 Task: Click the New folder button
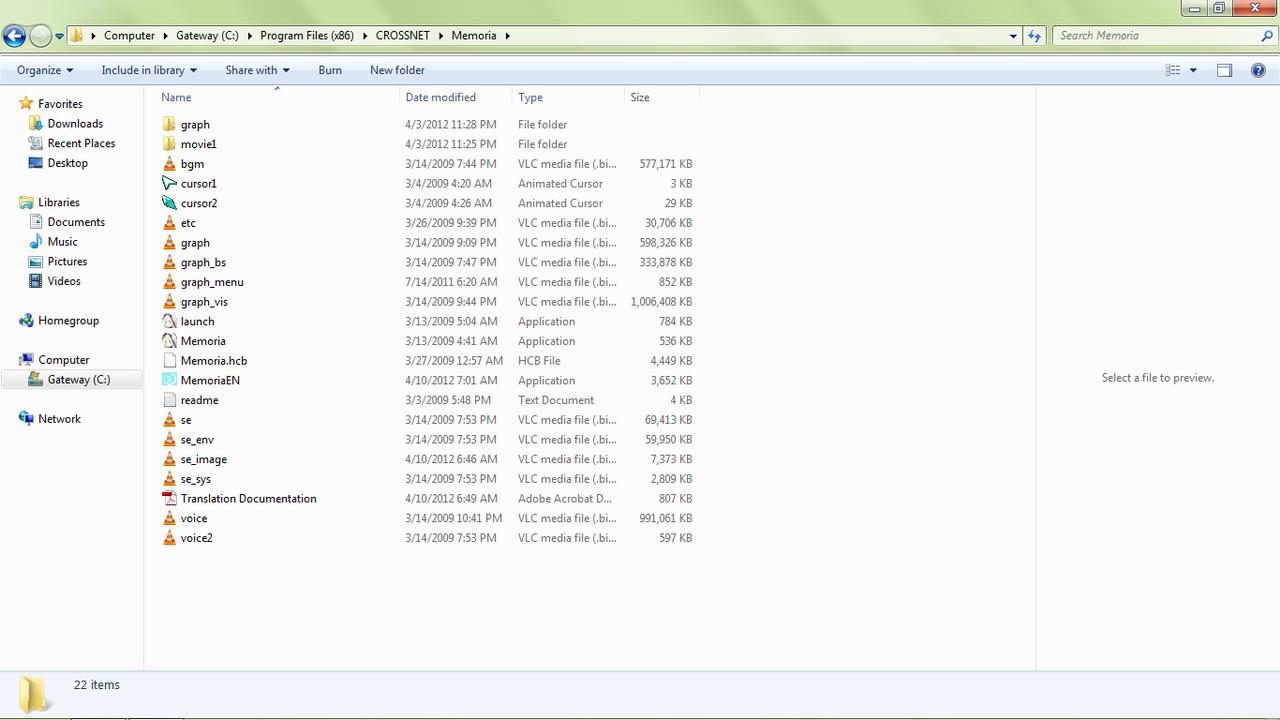pyautogui.click(x=397, y=70)
